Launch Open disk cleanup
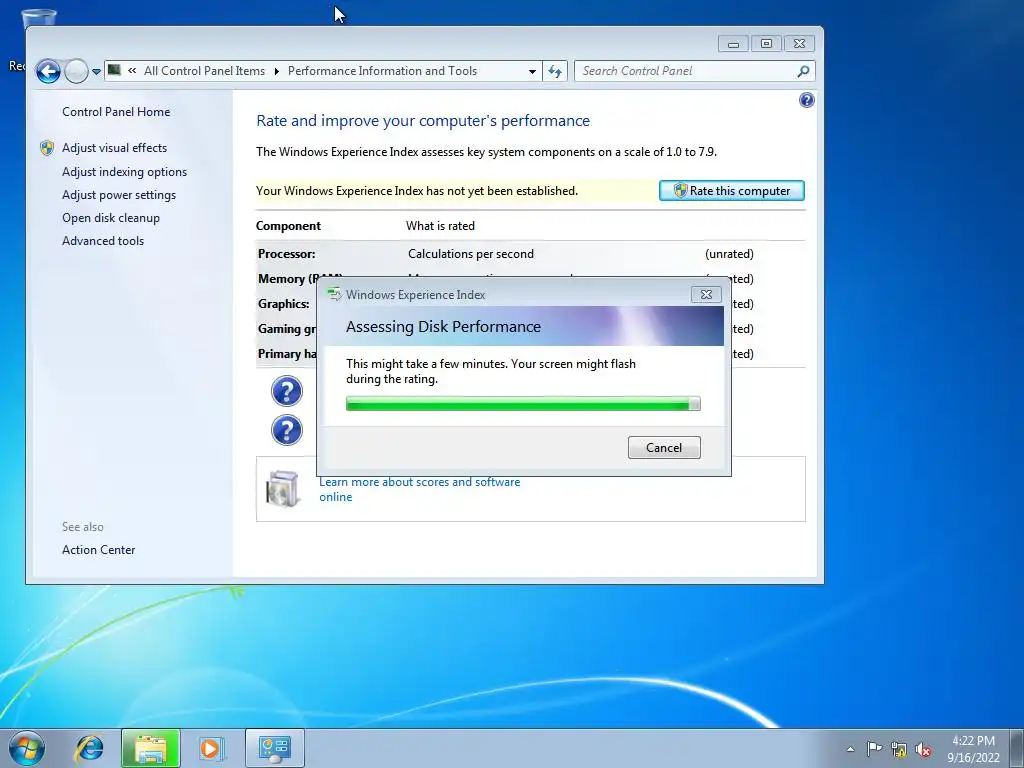Viewport: 1024px width, 768px height. click(111, 218)
